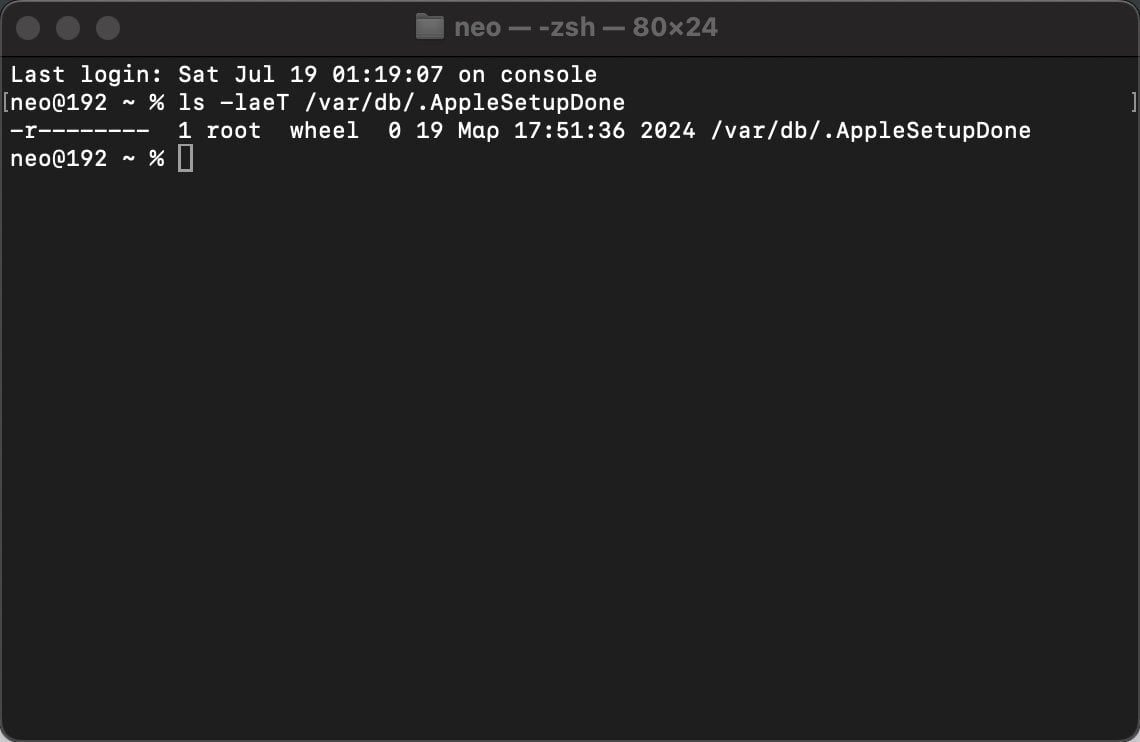Click the file permissions string "-r--------"
Screen dimensions: 1140x742
point(80,131)
